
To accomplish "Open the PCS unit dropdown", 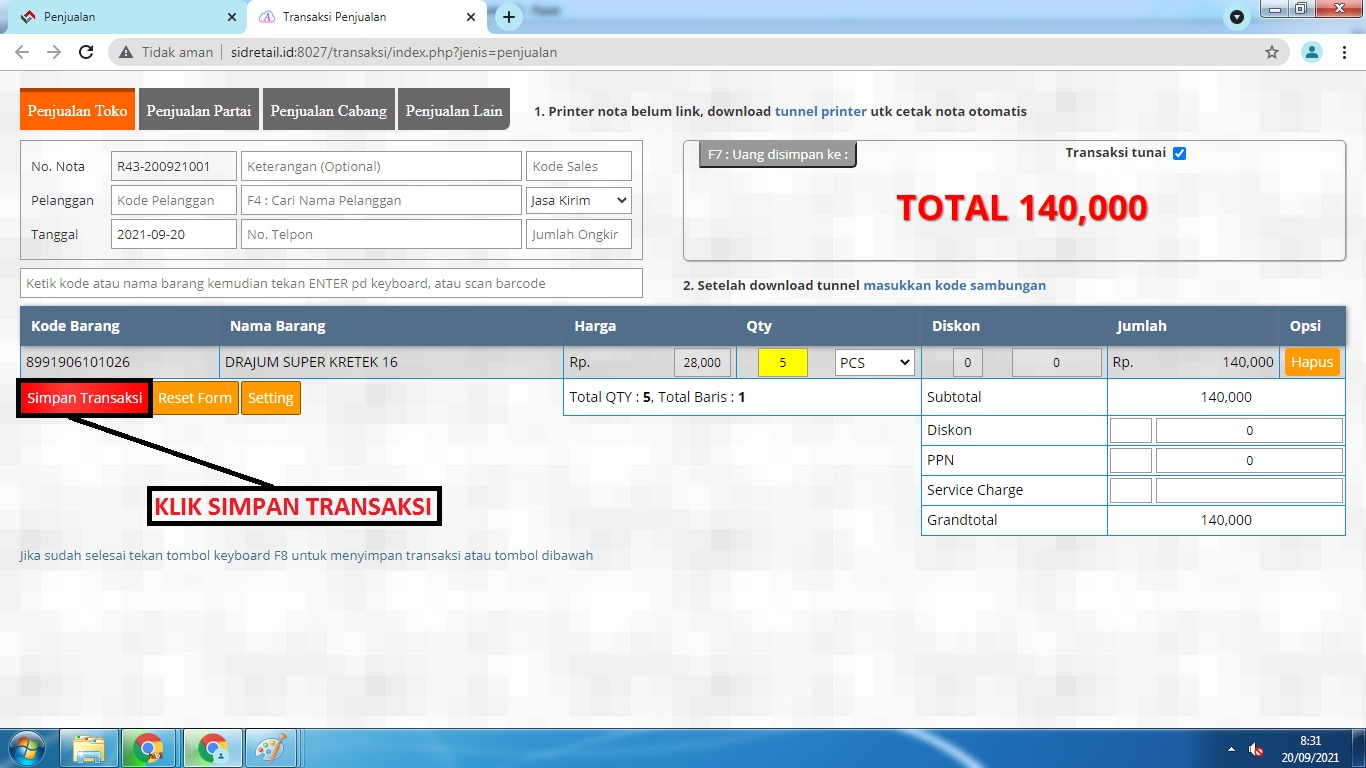I will click(875, 362).
